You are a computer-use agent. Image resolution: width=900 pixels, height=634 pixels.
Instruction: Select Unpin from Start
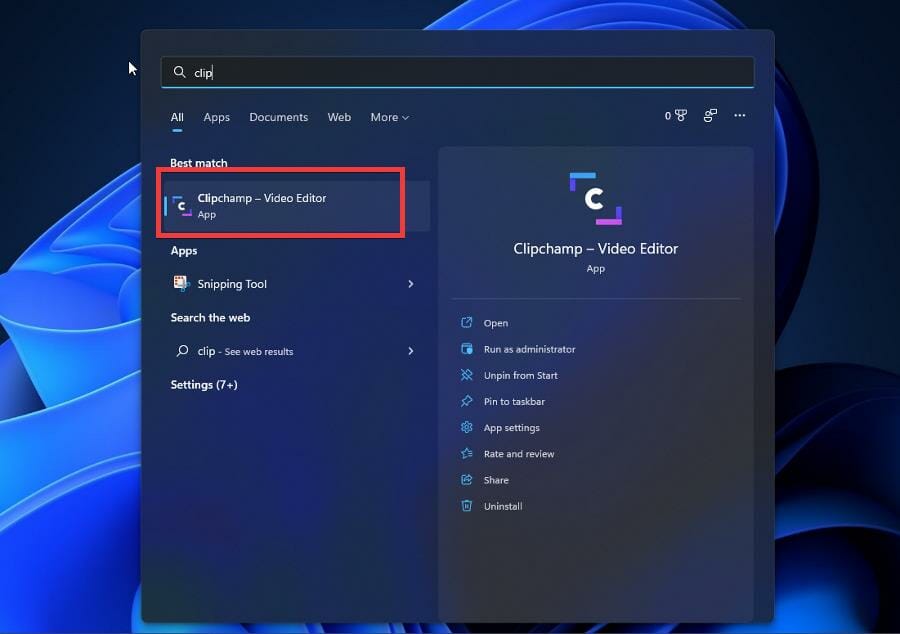[x=521, y=375]
